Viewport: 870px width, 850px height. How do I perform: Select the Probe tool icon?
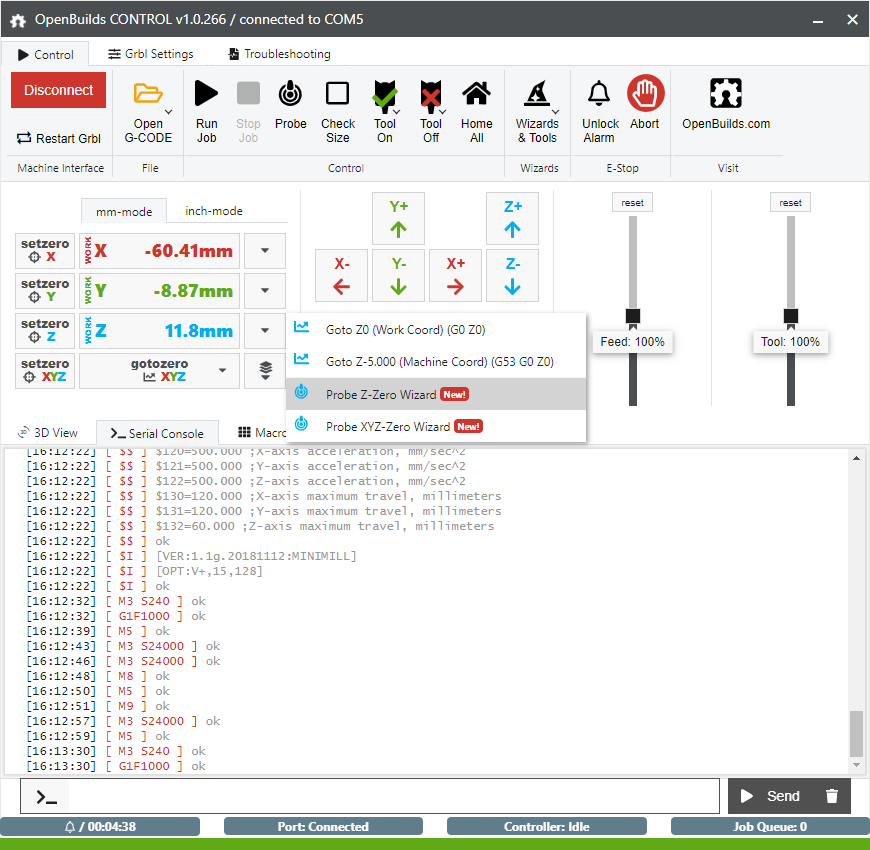[290, 105]
